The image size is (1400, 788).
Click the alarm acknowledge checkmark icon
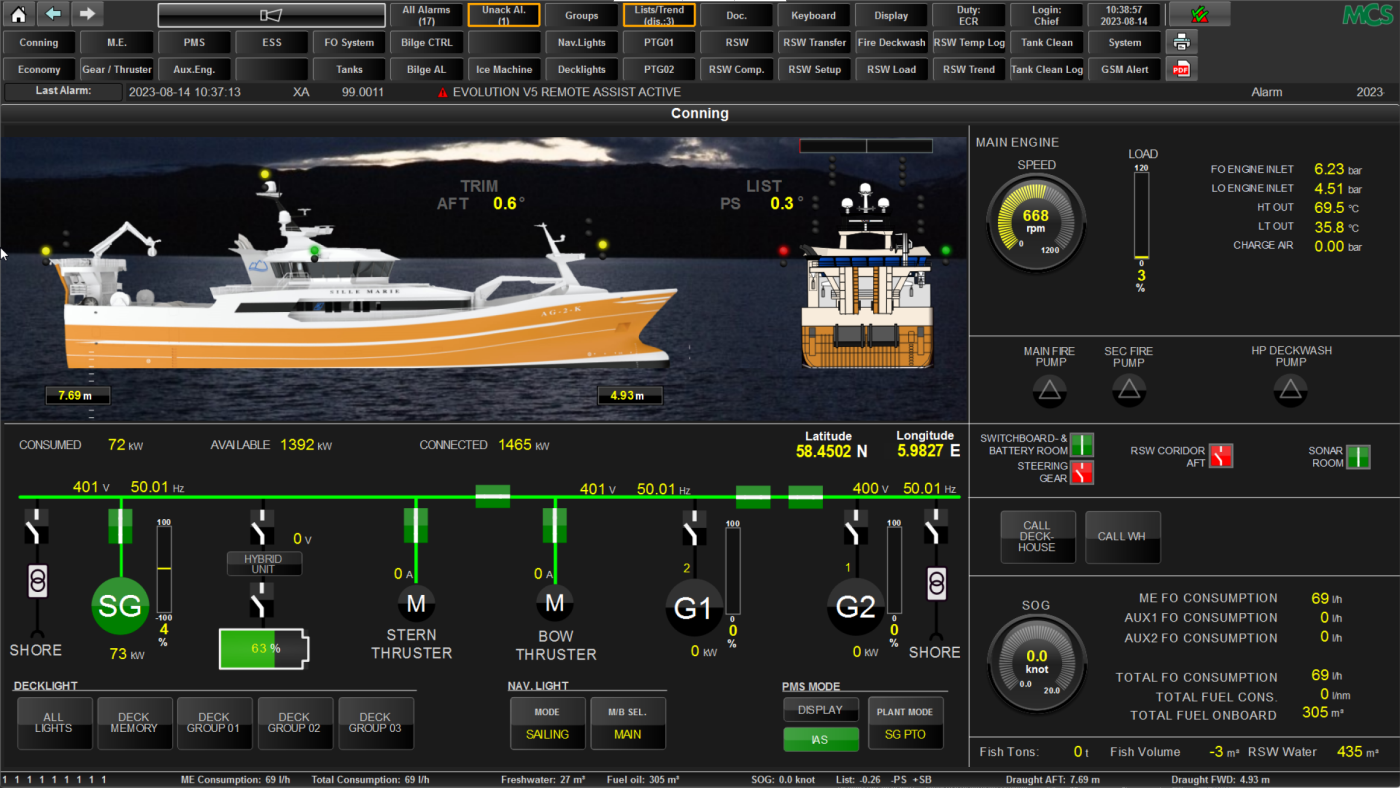coord(1199,14)
